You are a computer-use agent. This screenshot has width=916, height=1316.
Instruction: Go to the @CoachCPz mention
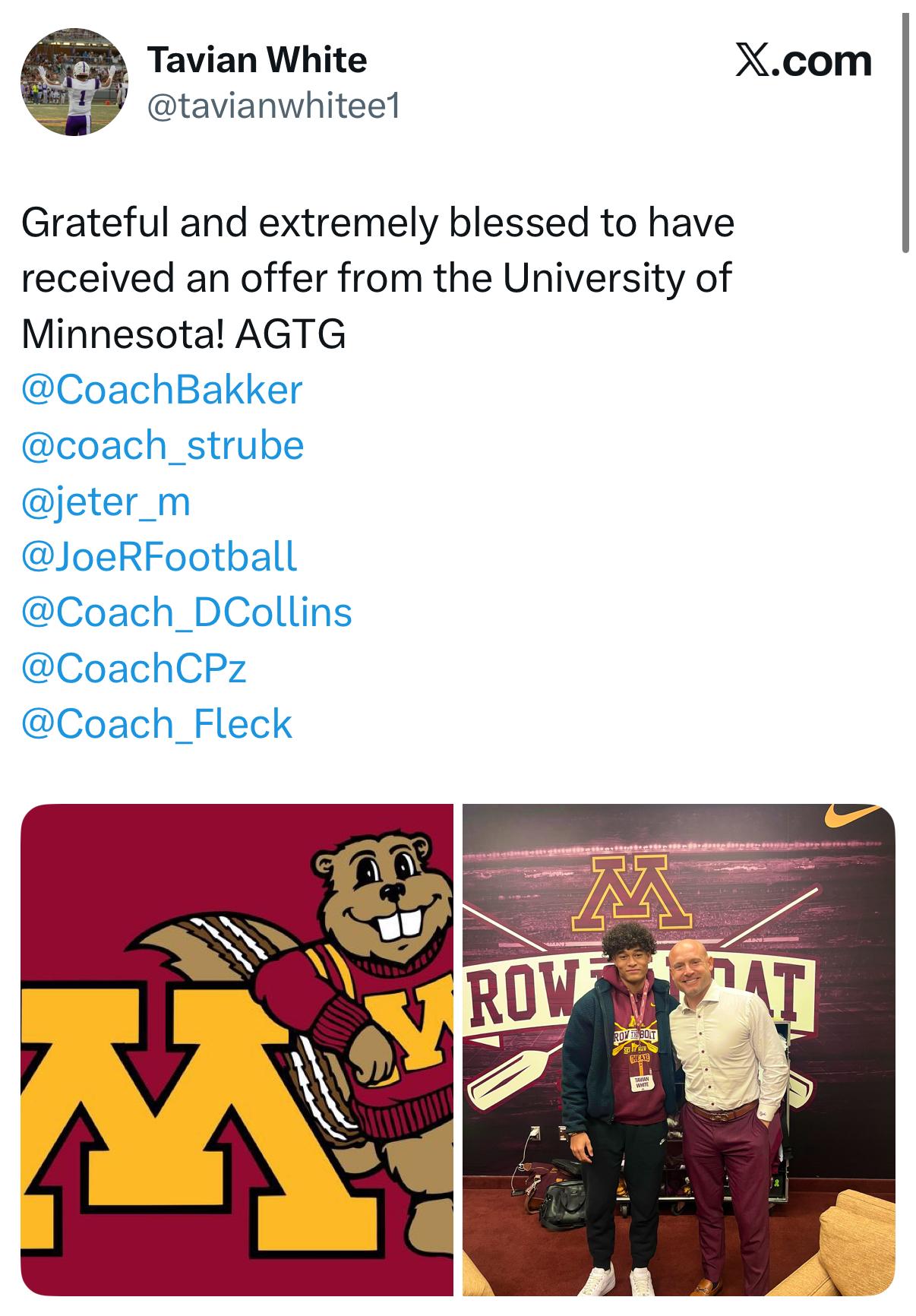[x=134, y=668]
